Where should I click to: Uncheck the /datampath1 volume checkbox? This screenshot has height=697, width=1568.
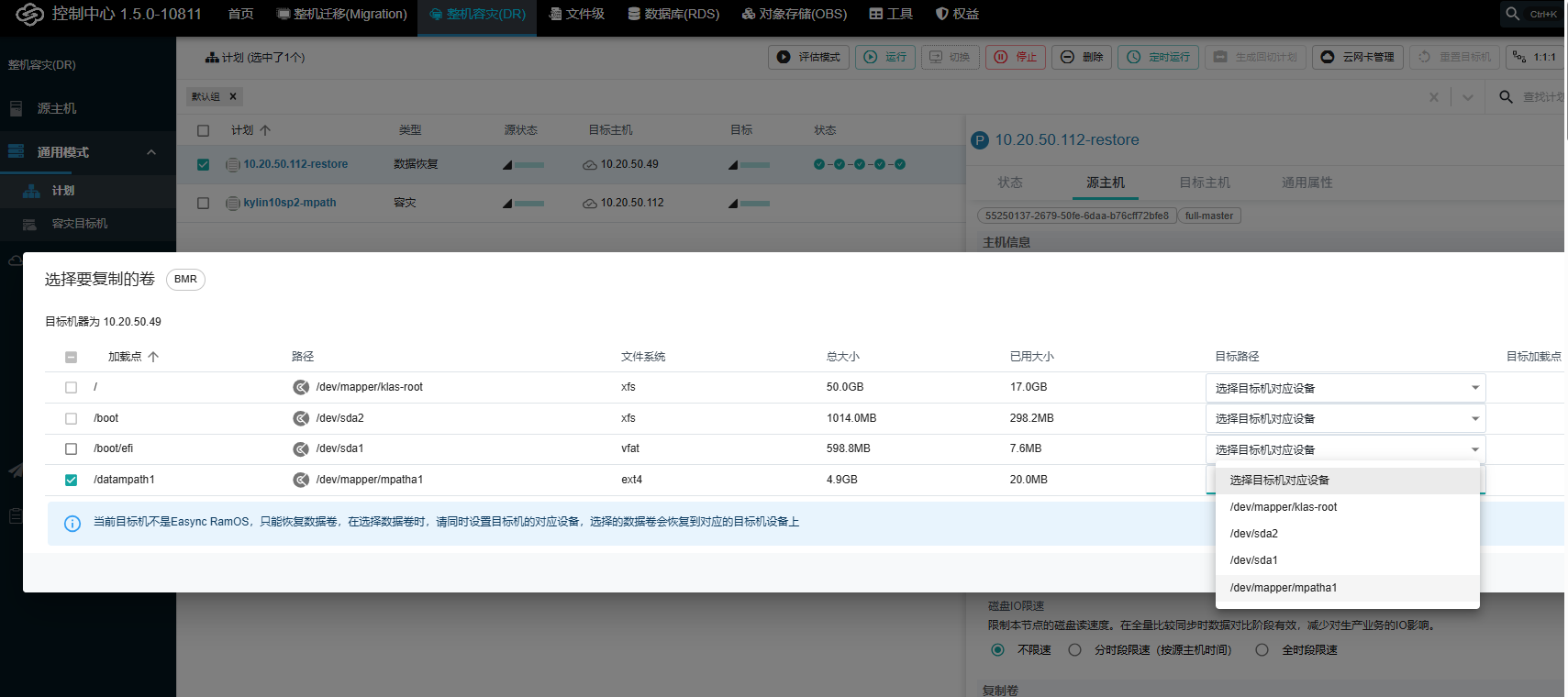click(x=71, y=480)
